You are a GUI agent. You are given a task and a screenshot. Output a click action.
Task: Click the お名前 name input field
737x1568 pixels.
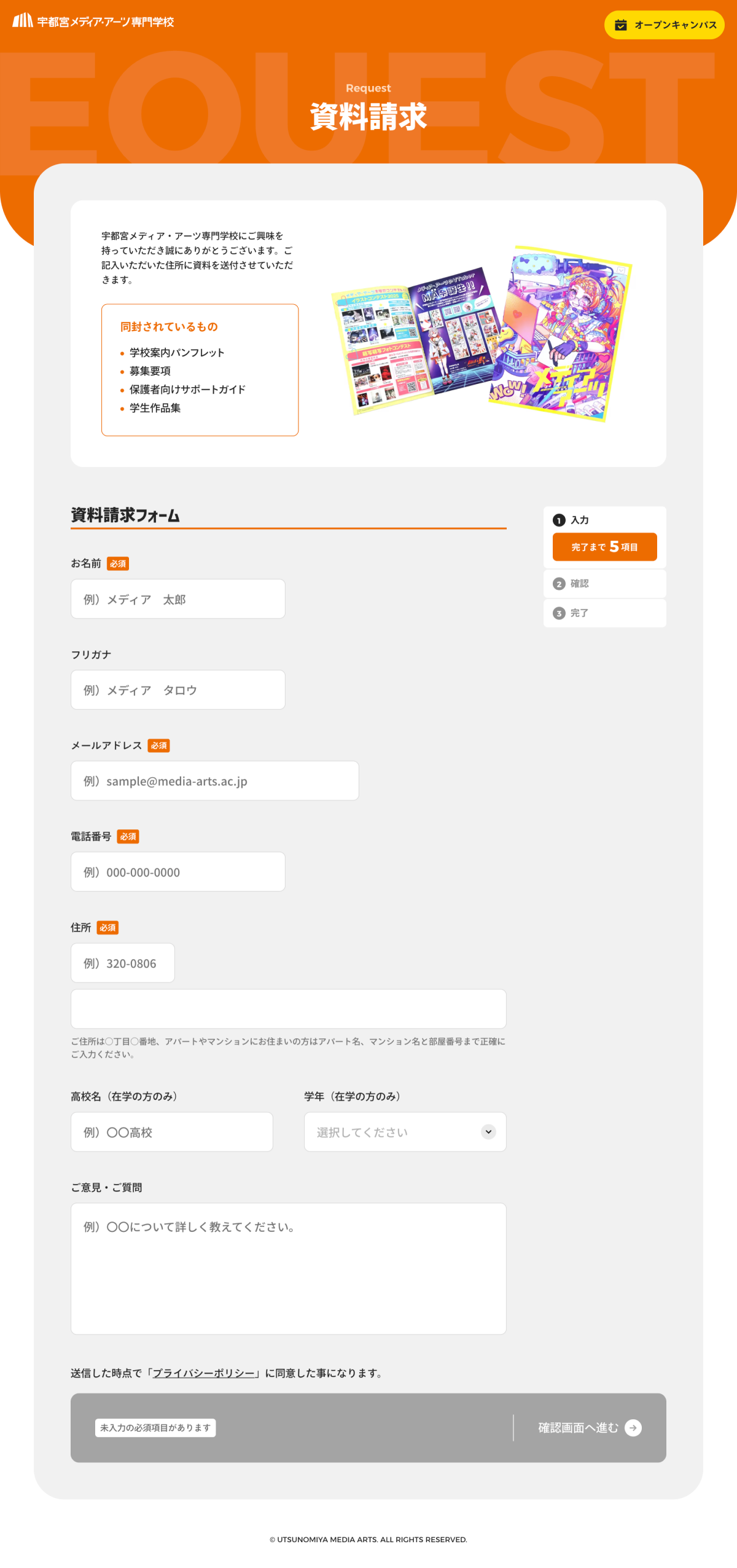click(178, 599)
